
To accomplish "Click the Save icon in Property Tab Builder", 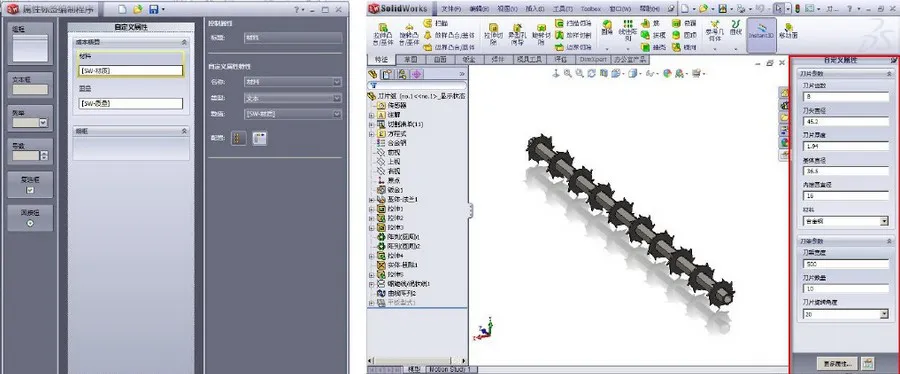I will pyautogui.click(x=153, y=9).
